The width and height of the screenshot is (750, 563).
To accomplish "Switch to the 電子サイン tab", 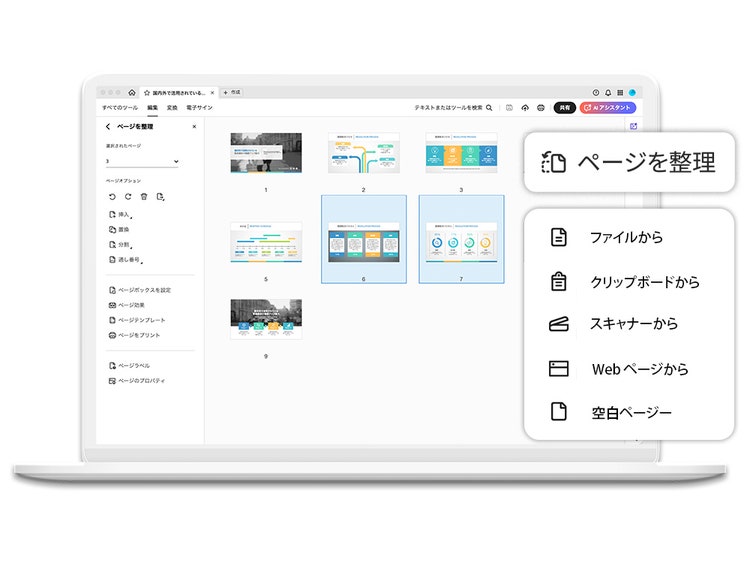I will coord(199,108).
